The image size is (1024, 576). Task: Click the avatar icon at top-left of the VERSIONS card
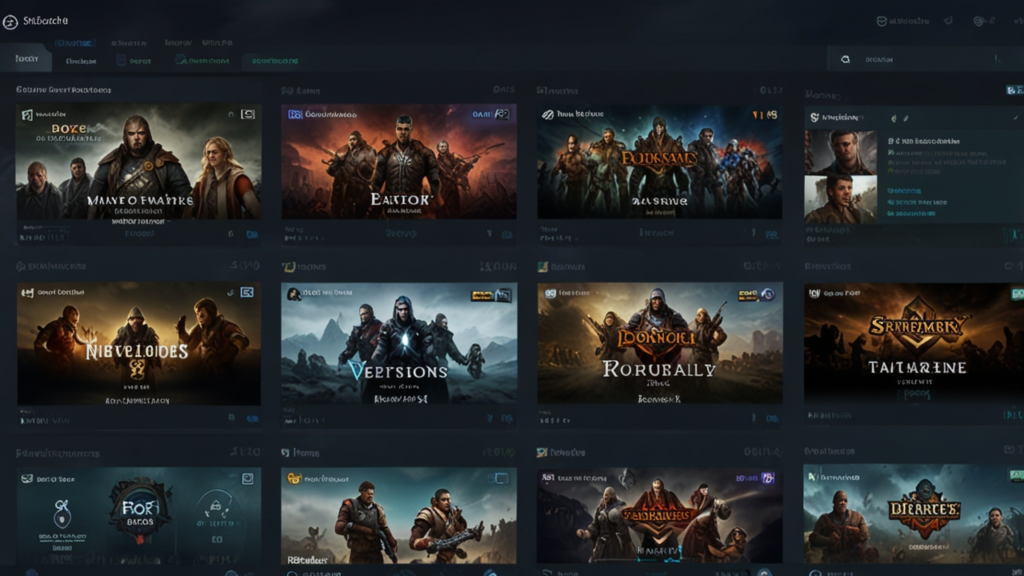[x=294, y=294]
